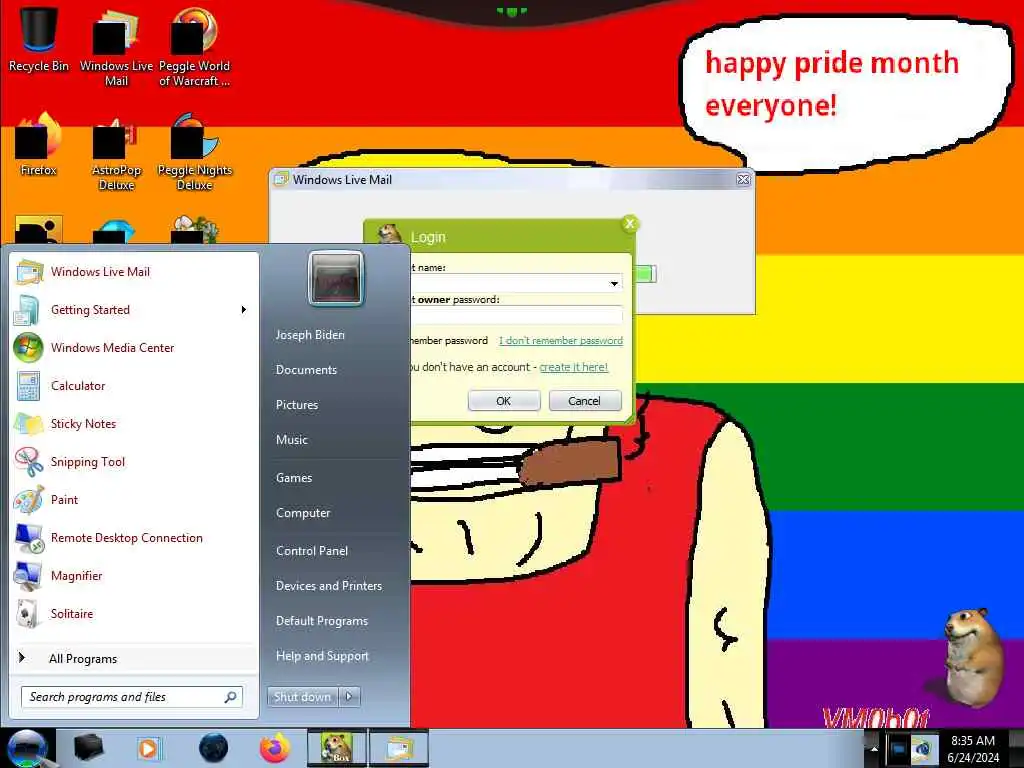
Task: Open AstroPop Deluxe desktop icon
Action: [116, 152]
